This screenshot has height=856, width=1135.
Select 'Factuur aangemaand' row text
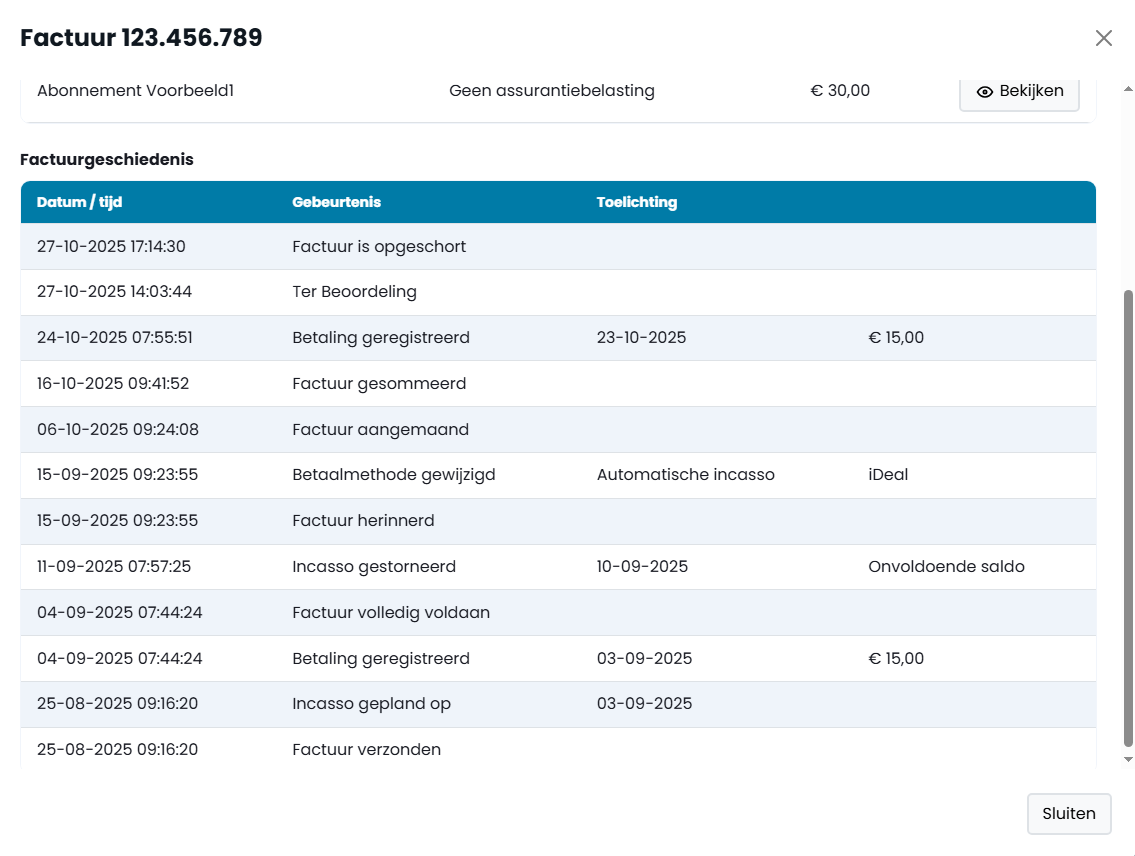pyautogui.click(x=381, y=429)
